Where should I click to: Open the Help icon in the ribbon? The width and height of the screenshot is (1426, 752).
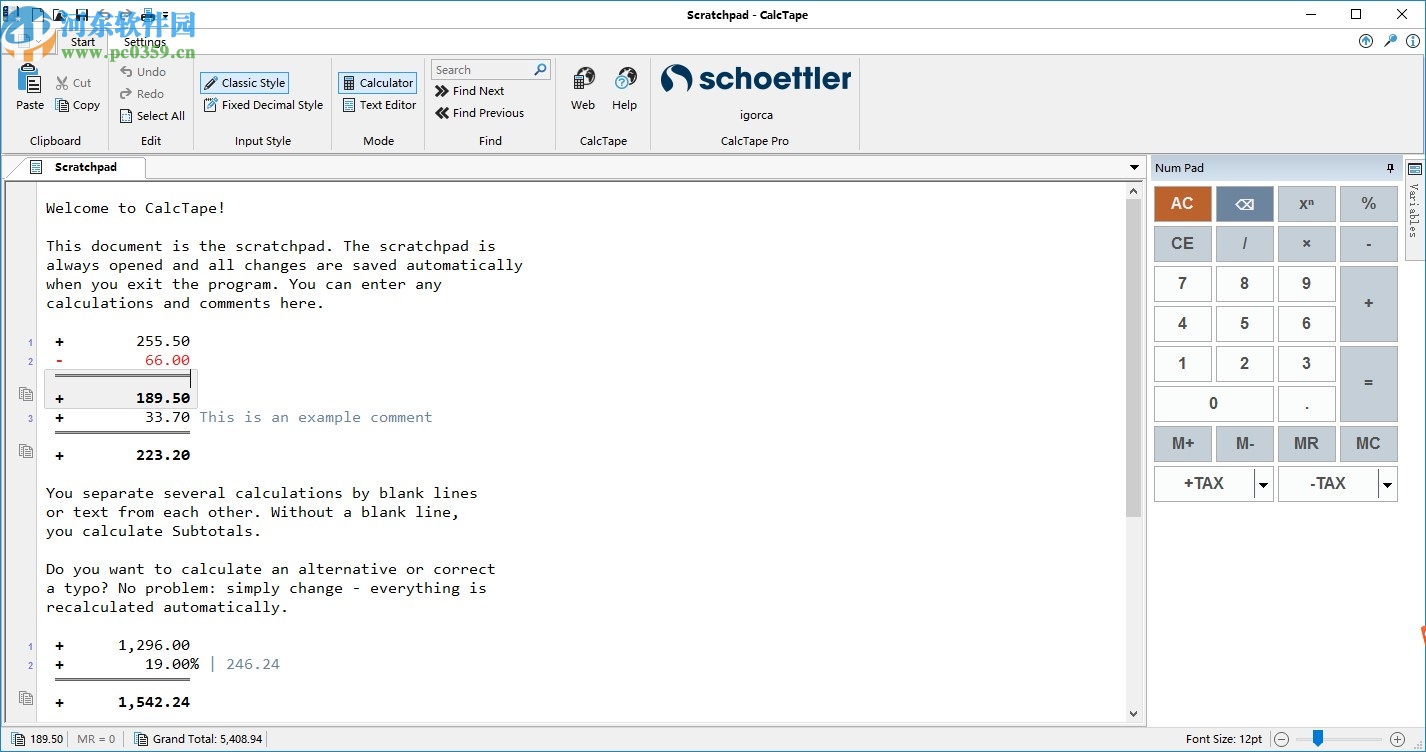(x=625, y=79)
